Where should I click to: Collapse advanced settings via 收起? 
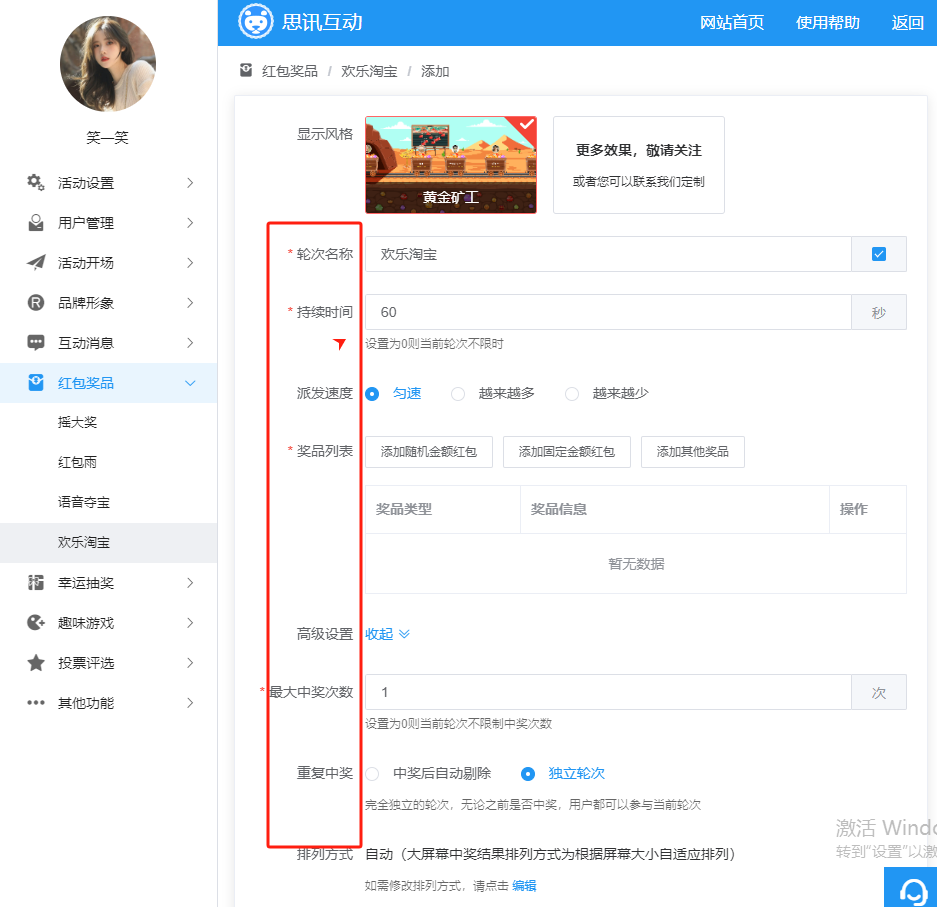tap(387, 634)
